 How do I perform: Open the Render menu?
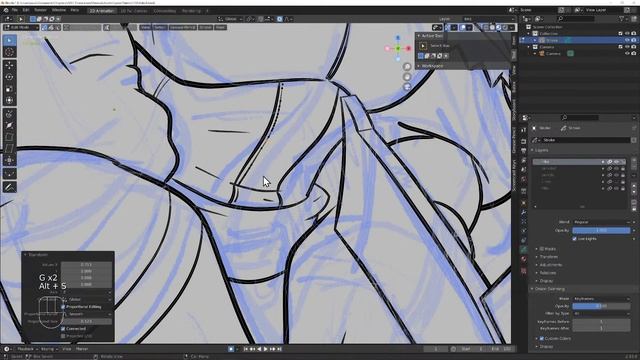click(40, 10)
